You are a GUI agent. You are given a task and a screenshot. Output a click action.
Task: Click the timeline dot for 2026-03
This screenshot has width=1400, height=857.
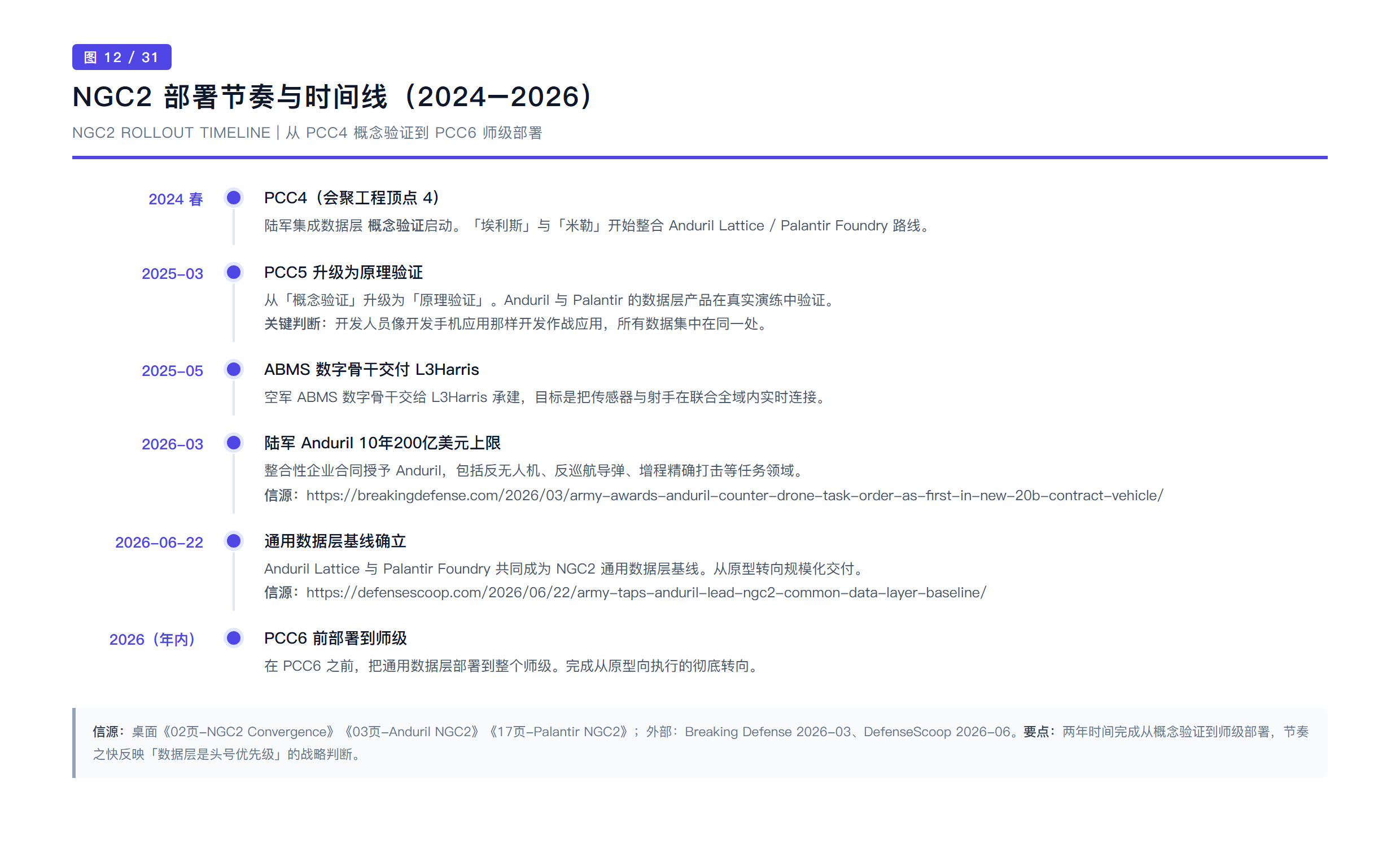234,443
